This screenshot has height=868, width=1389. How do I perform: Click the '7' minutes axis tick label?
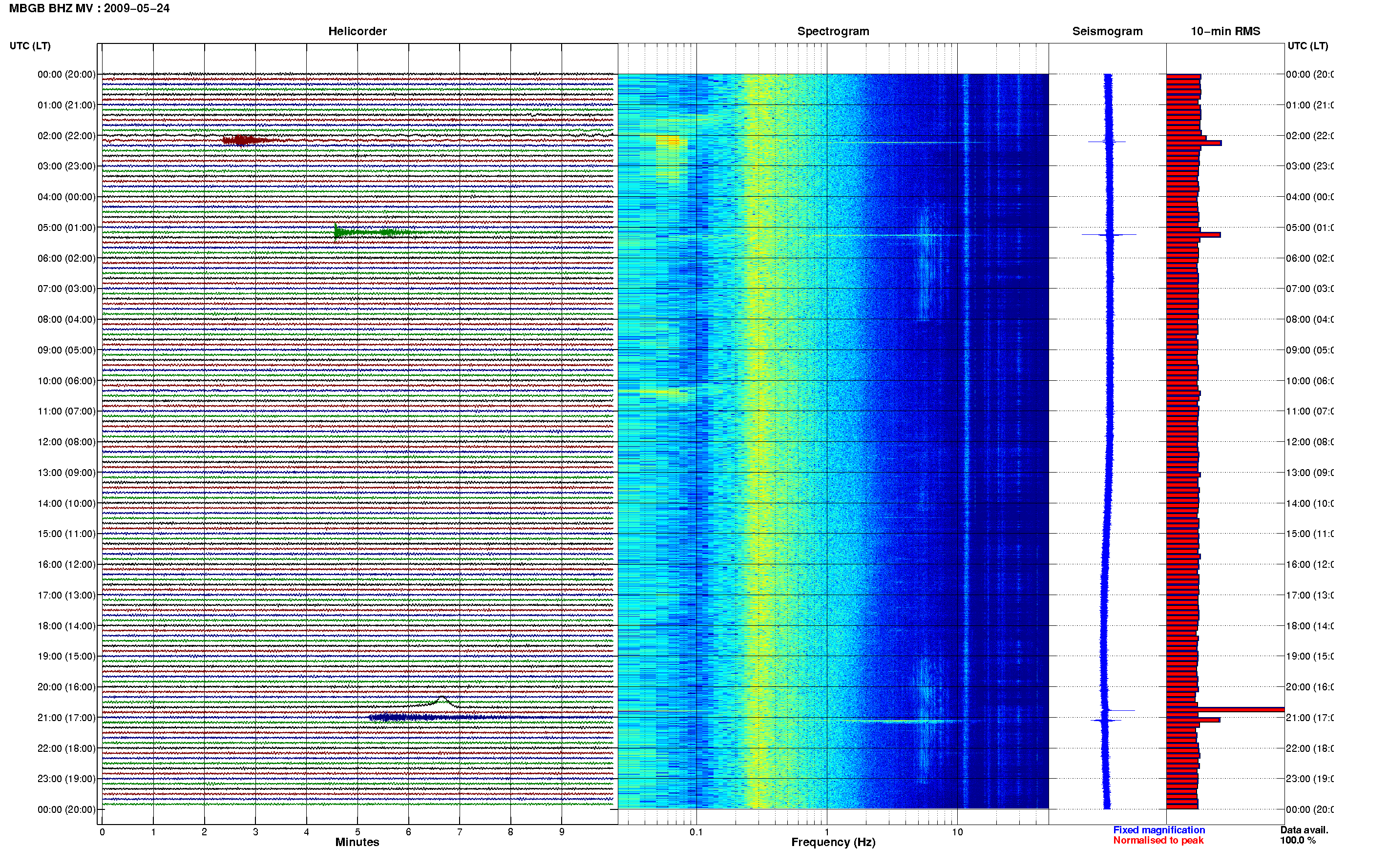(x=460, y=832)
